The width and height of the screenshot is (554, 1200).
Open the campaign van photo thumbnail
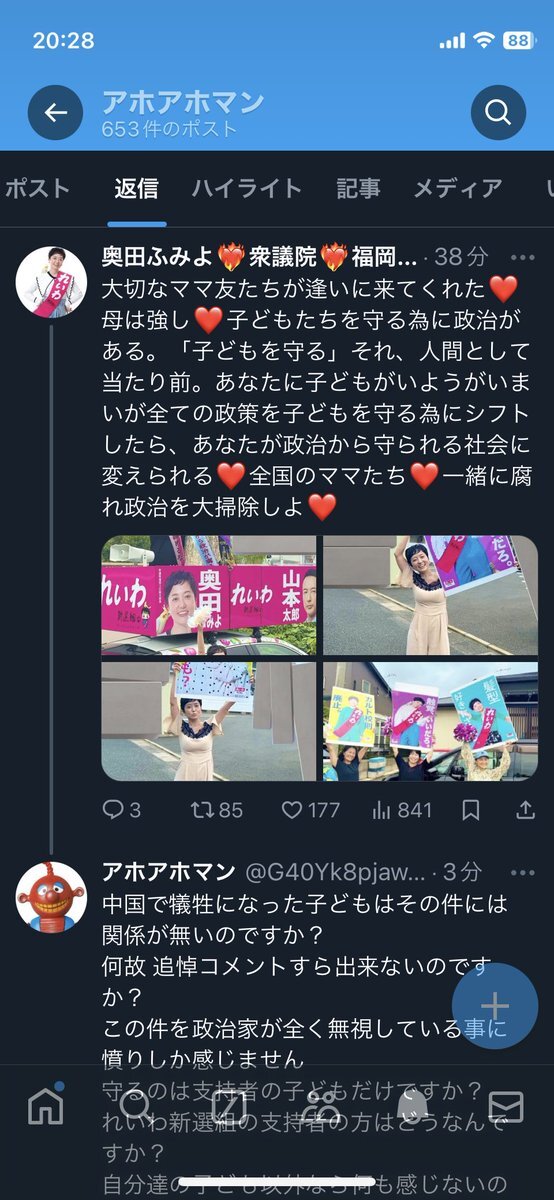(x=209, y=595)
